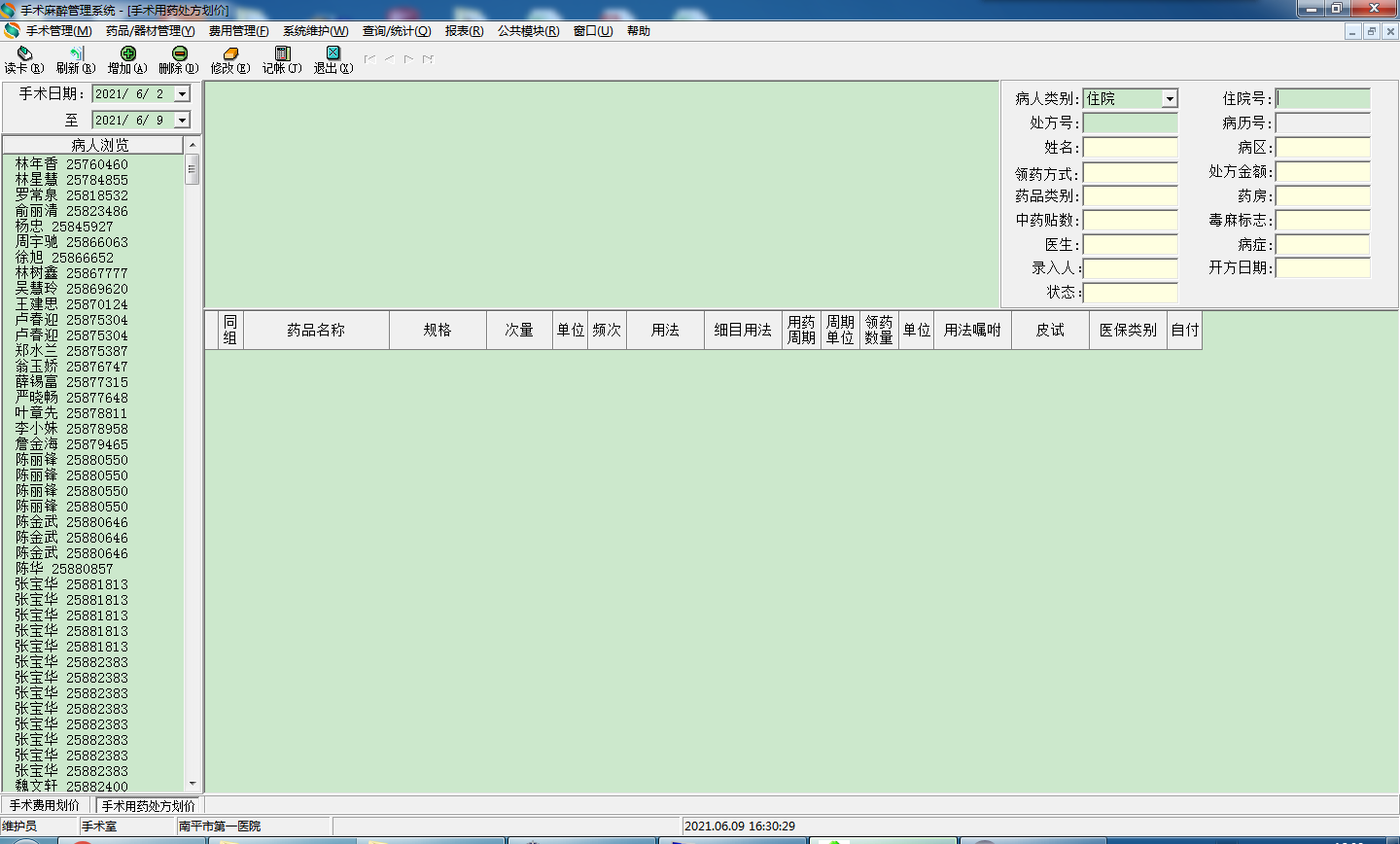
Task: Go to next record navigation arrow
Action: pyautogui.click(x=408, y=59)
